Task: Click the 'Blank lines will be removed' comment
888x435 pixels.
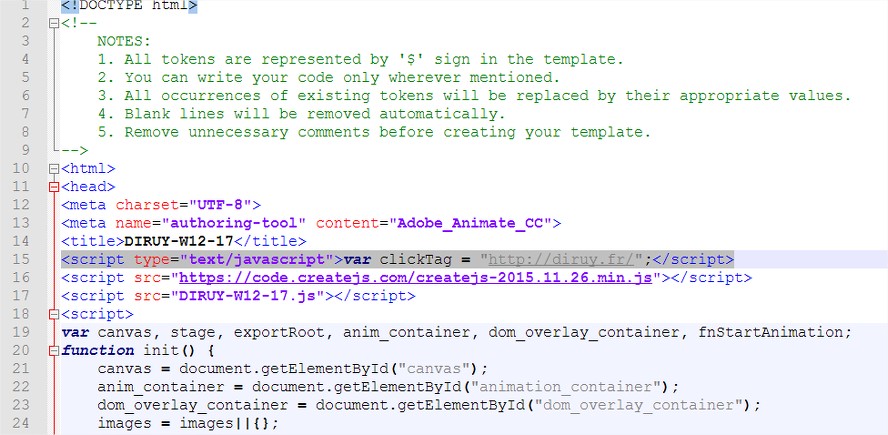Action: pyautogui.click(x=301, y=114)
